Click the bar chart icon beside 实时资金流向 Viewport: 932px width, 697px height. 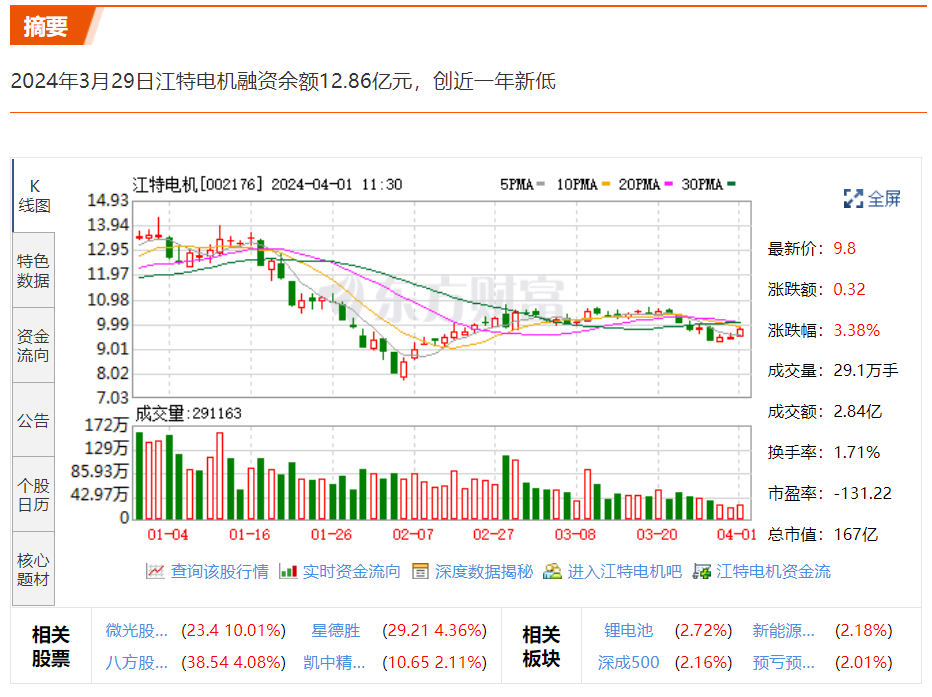[288, 572]
